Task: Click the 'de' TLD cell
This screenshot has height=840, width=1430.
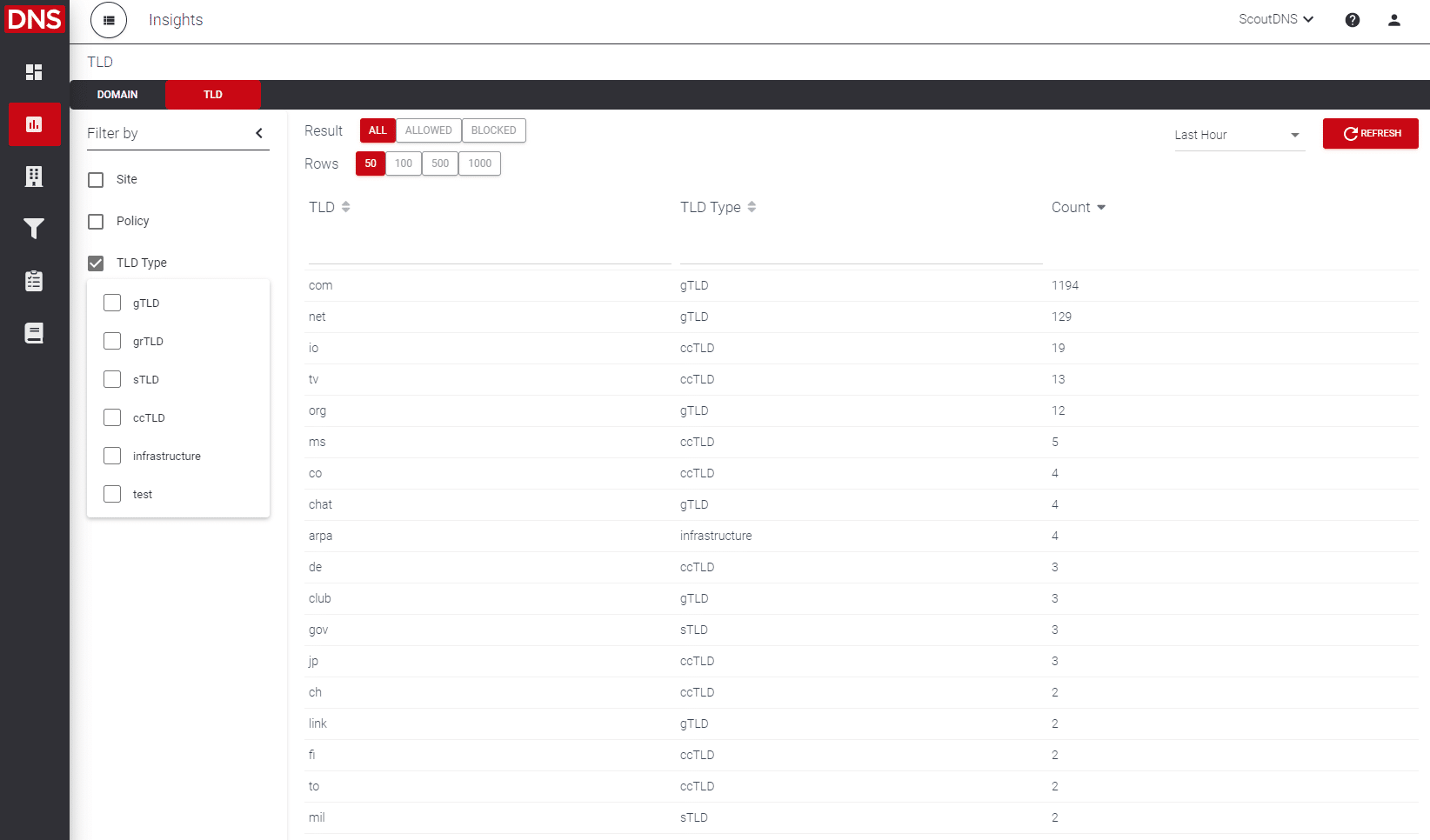Action: pyautogui.click(x=315, y=568)
